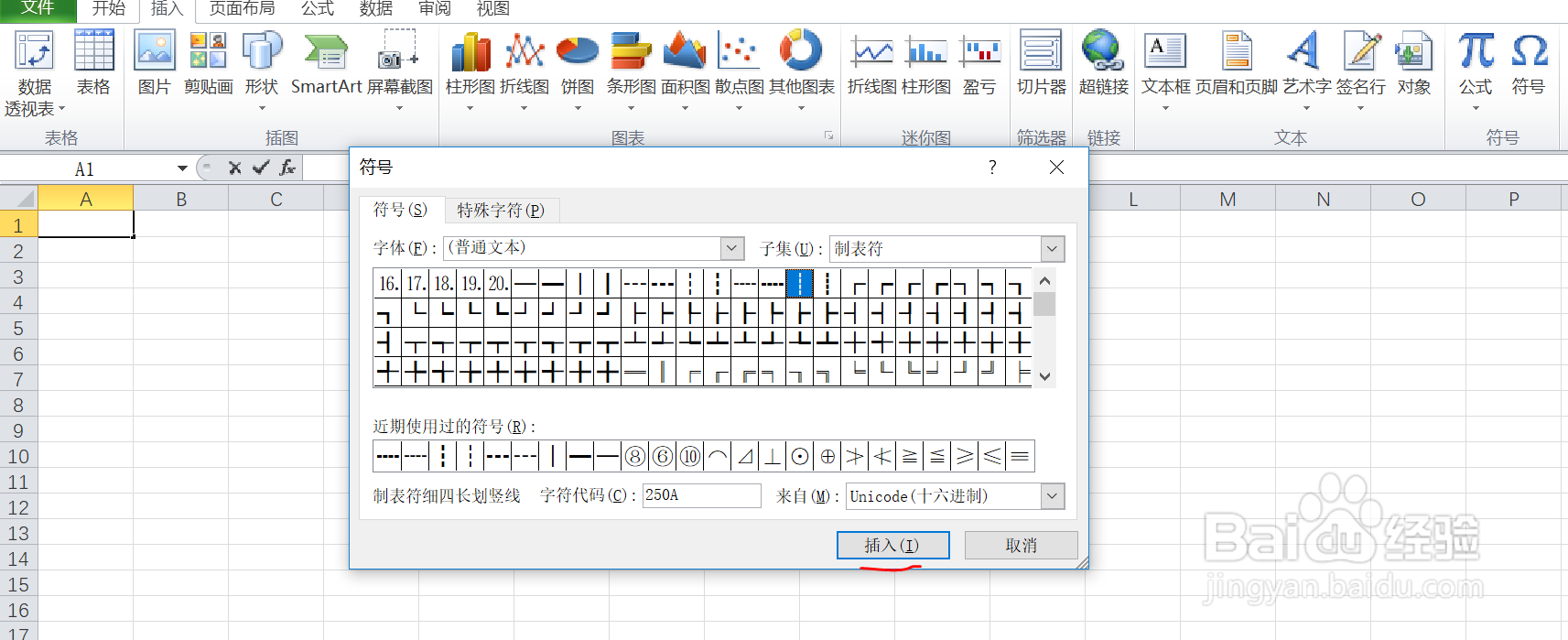
Task: Open the 形状 shapes gallery
Action: tap(262, 71)
